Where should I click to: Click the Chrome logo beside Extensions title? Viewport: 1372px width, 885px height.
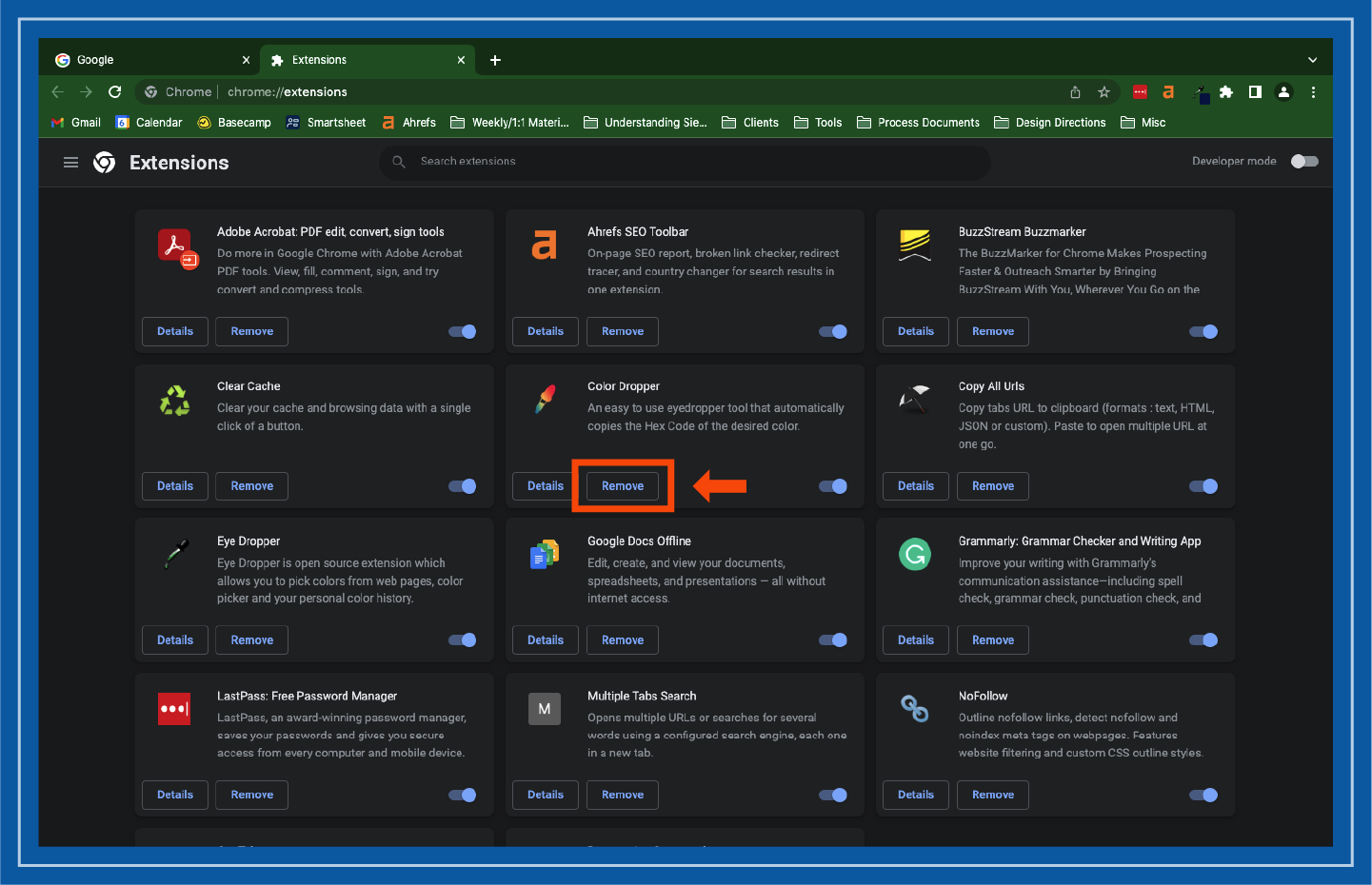click(105, 163)
